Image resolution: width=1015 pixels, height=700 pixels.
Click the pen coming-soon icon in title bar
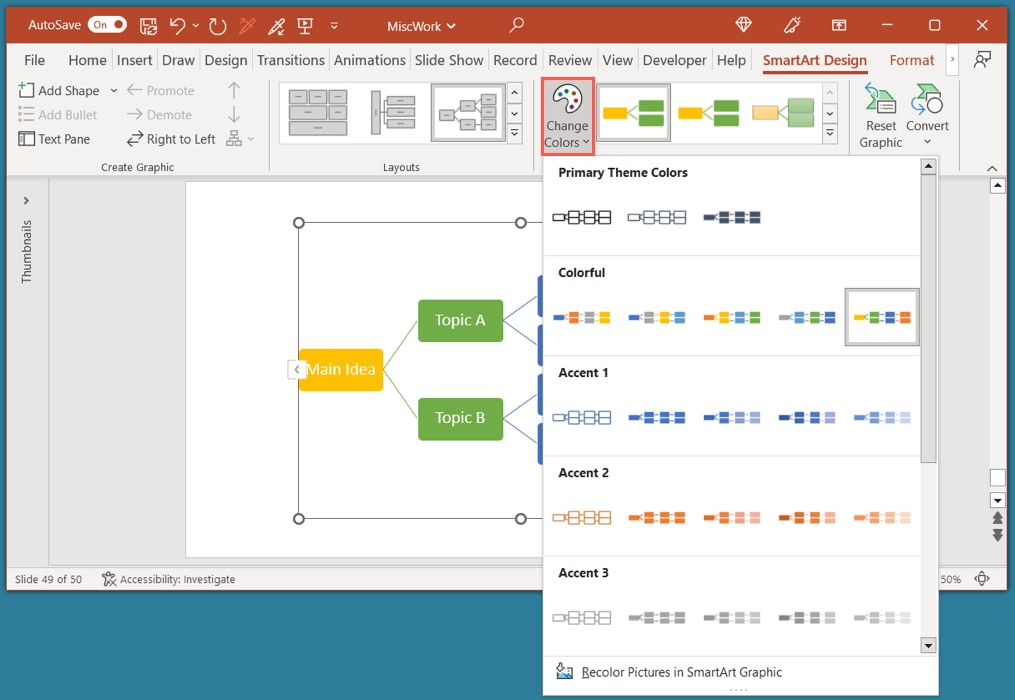[x=792, y=25]
